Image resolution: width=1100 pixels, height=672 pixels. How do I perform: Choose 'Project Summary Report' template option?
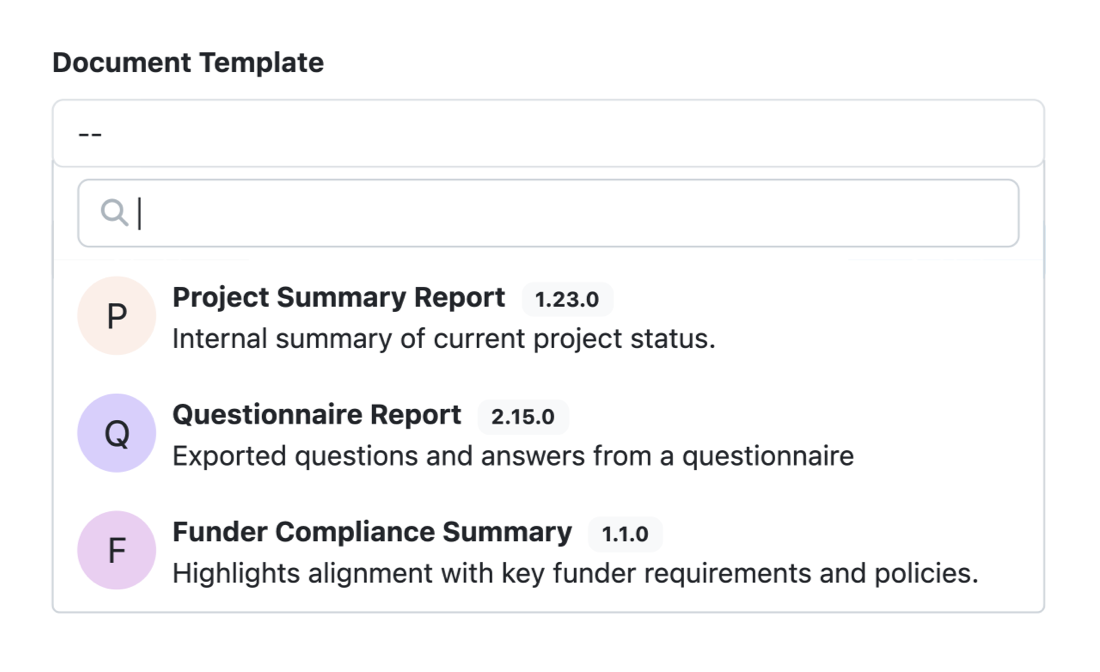point(548,316)
